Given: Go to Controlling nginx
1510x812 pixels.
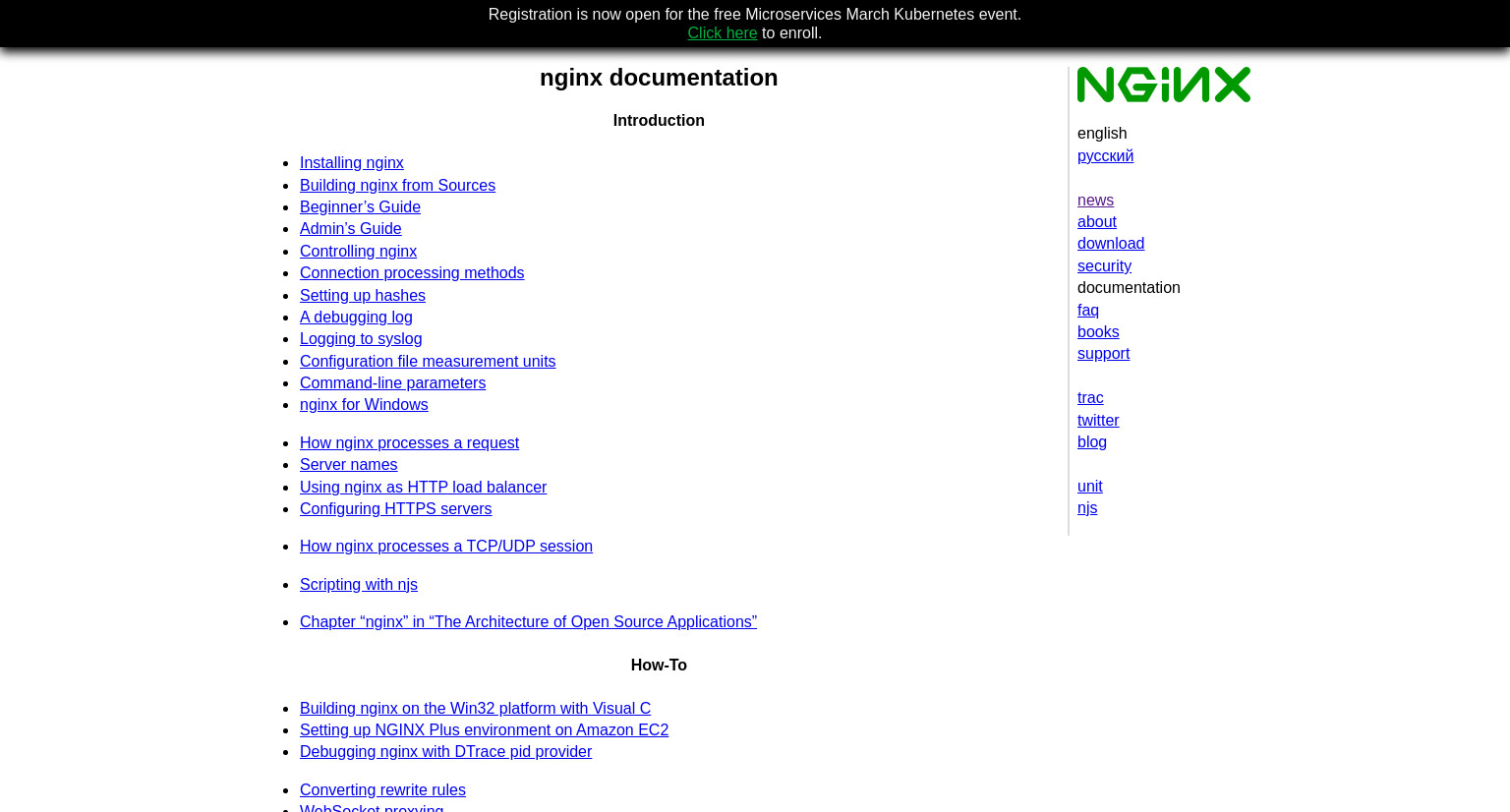Looking at the screenshot, I should pos(358,252).
